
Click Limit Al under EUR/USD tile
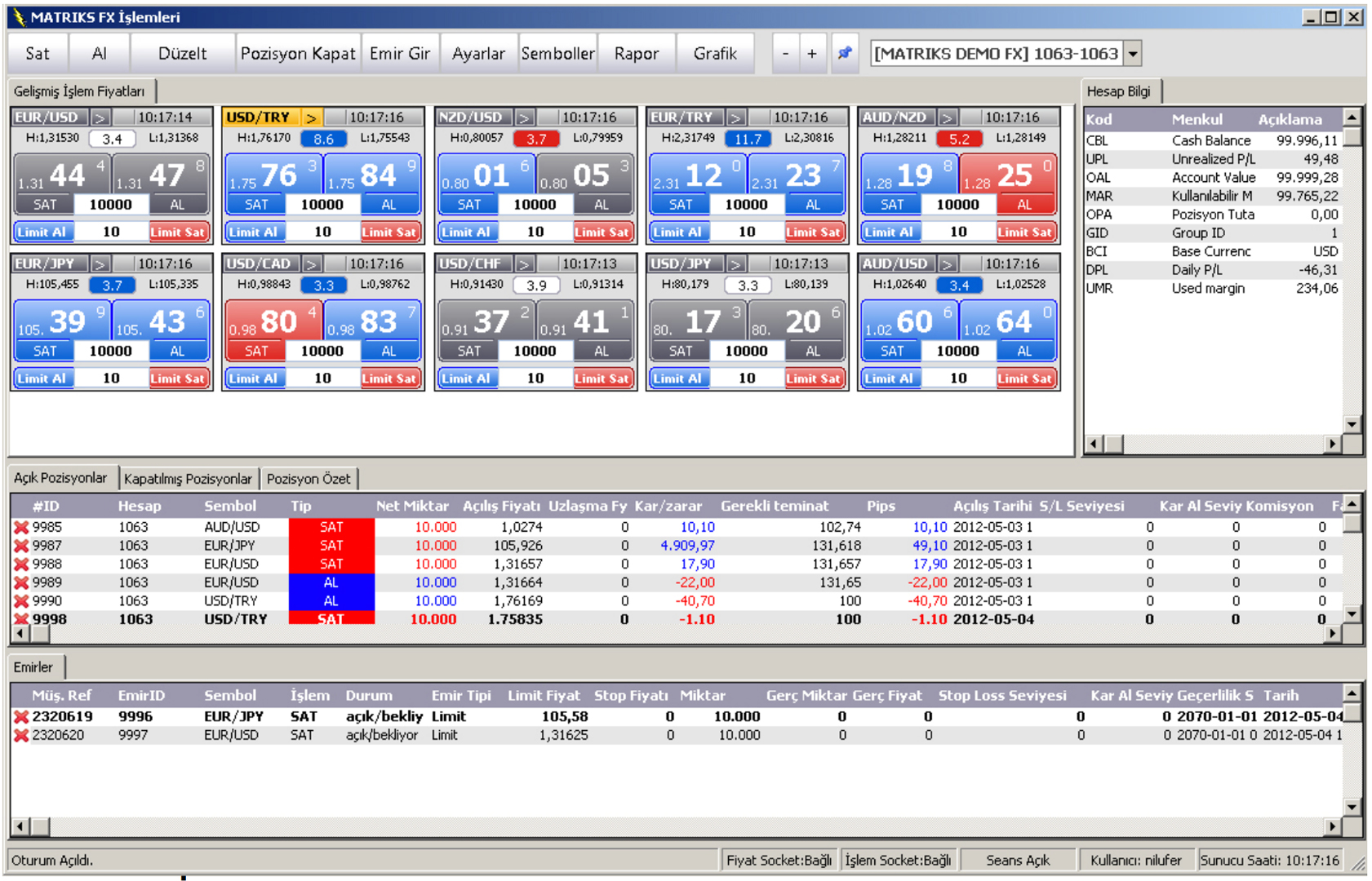tap(42, 232)
